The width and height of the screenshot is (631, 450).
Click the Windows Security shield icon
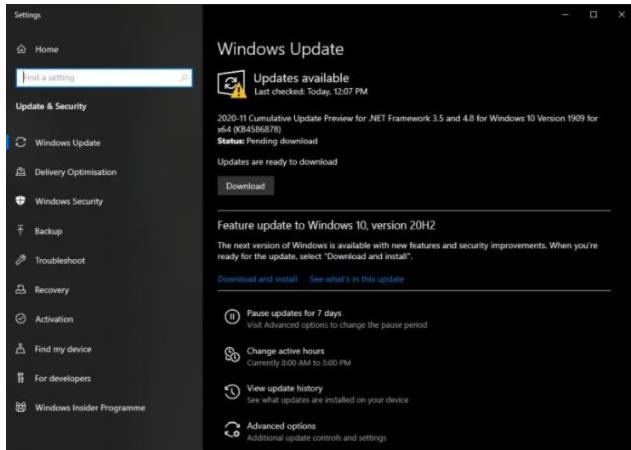click(x=21, y=201)
